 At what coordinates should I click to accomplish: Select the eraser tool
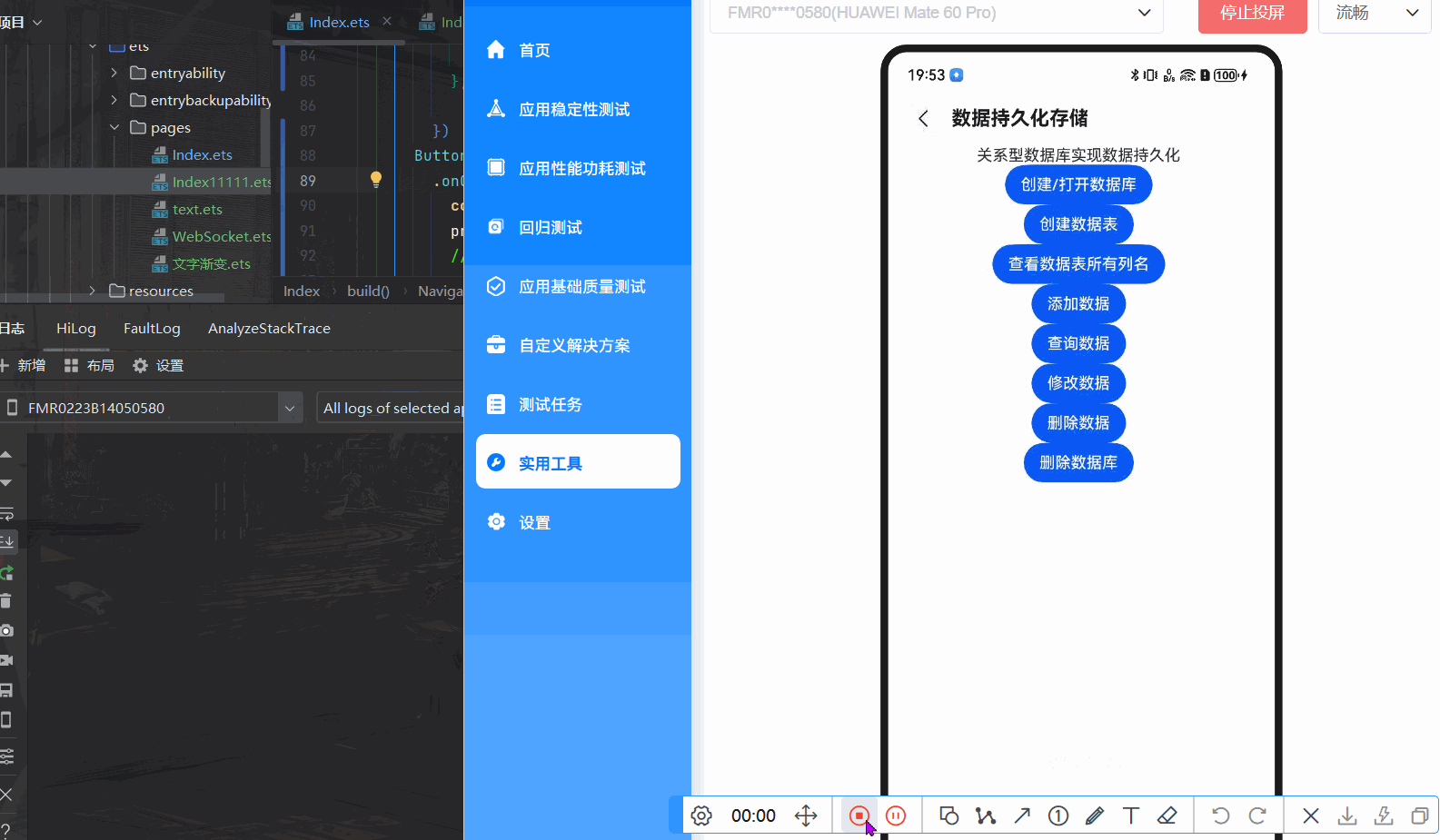point(1167,815)
